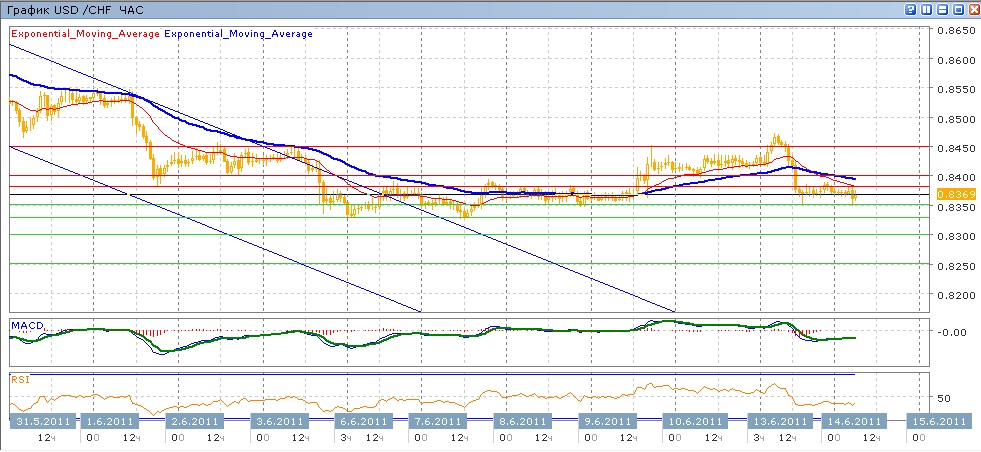Click the red Exponential_Moving_Average legend label
The image size is (981, 452).
(x=85, y=33)
